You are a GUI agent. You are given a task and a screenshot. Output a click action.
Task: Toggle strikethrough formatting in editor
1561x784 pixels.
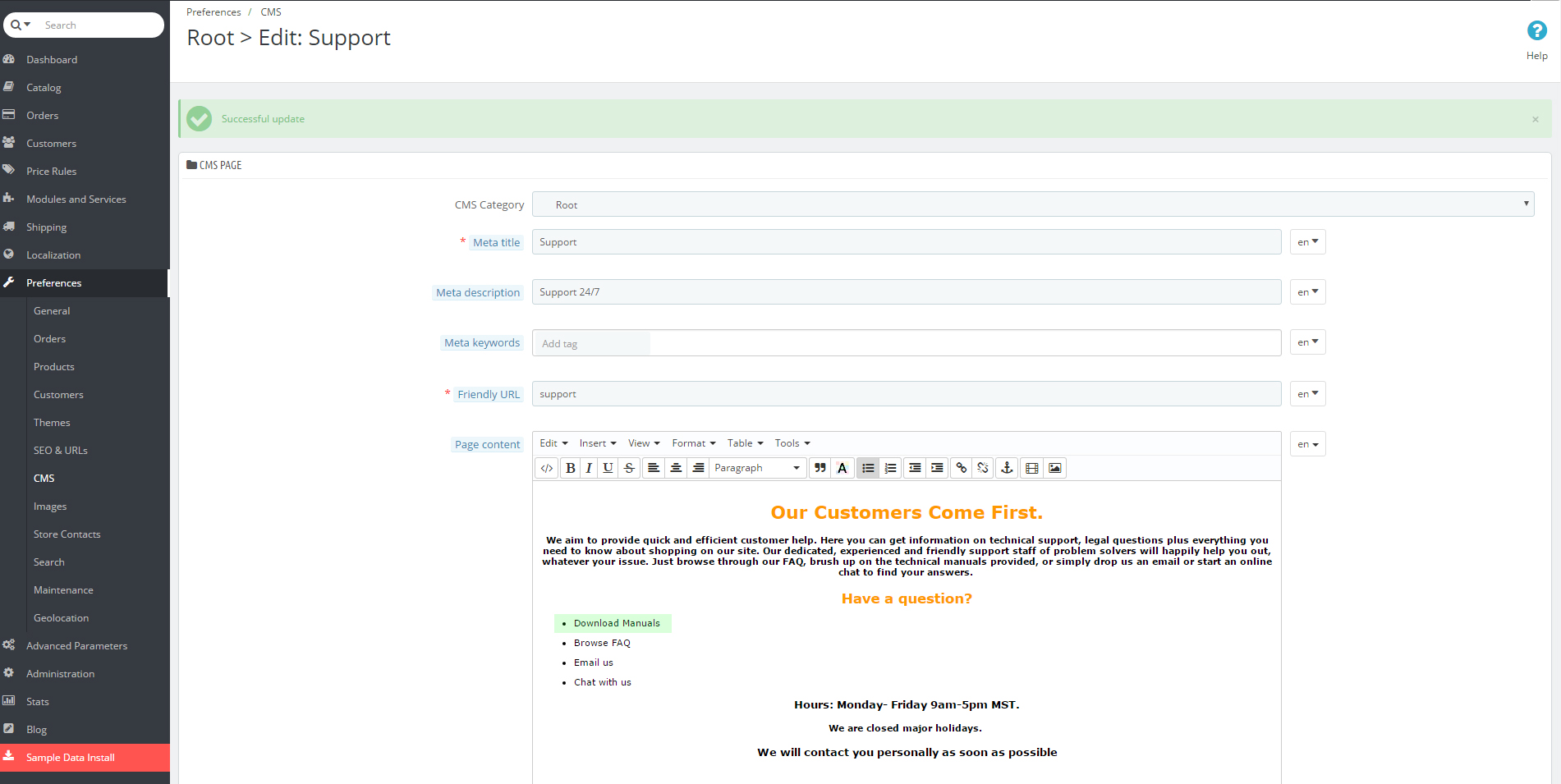click(629, 468)
